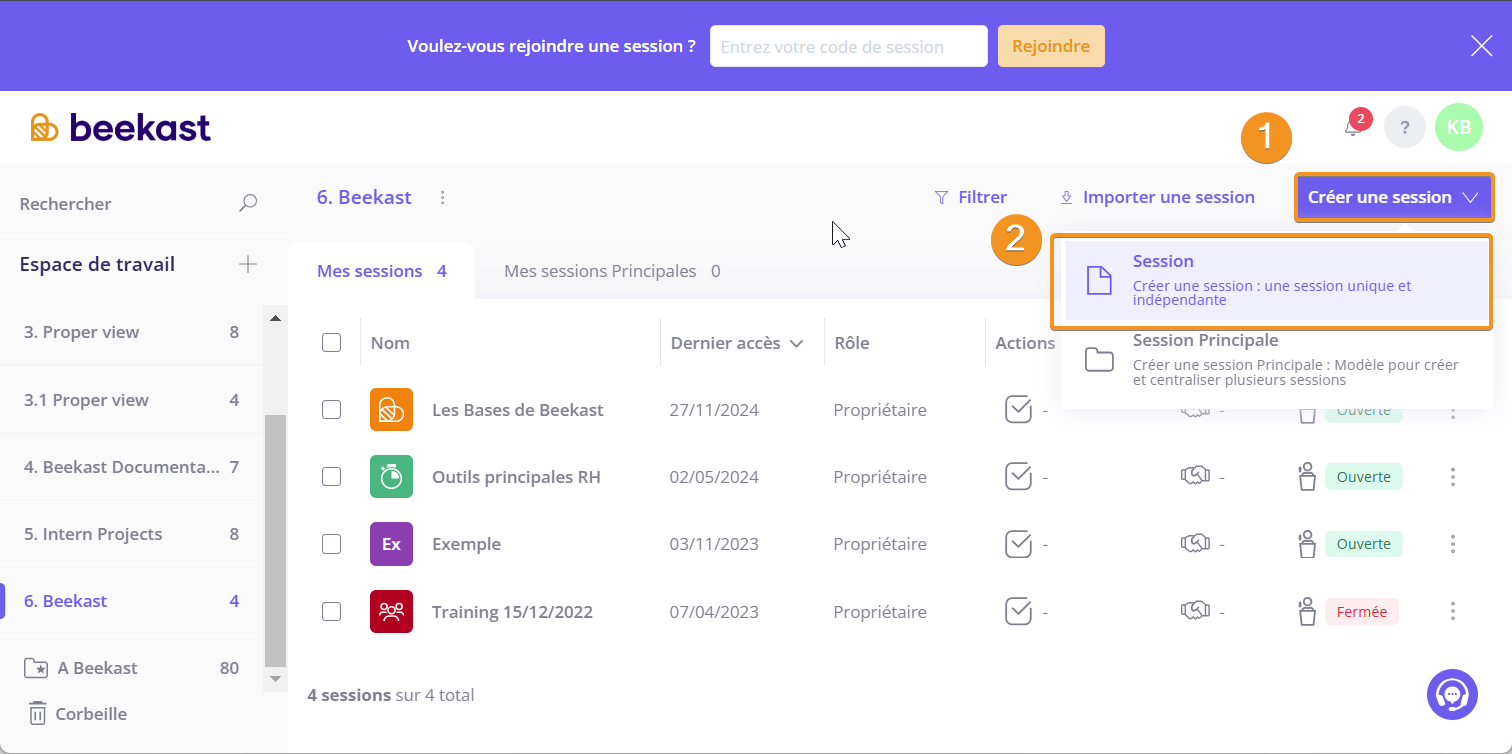Click the Outils principales RH session icon
This screenshot has width=1512, height=754.
click(391, 477)
